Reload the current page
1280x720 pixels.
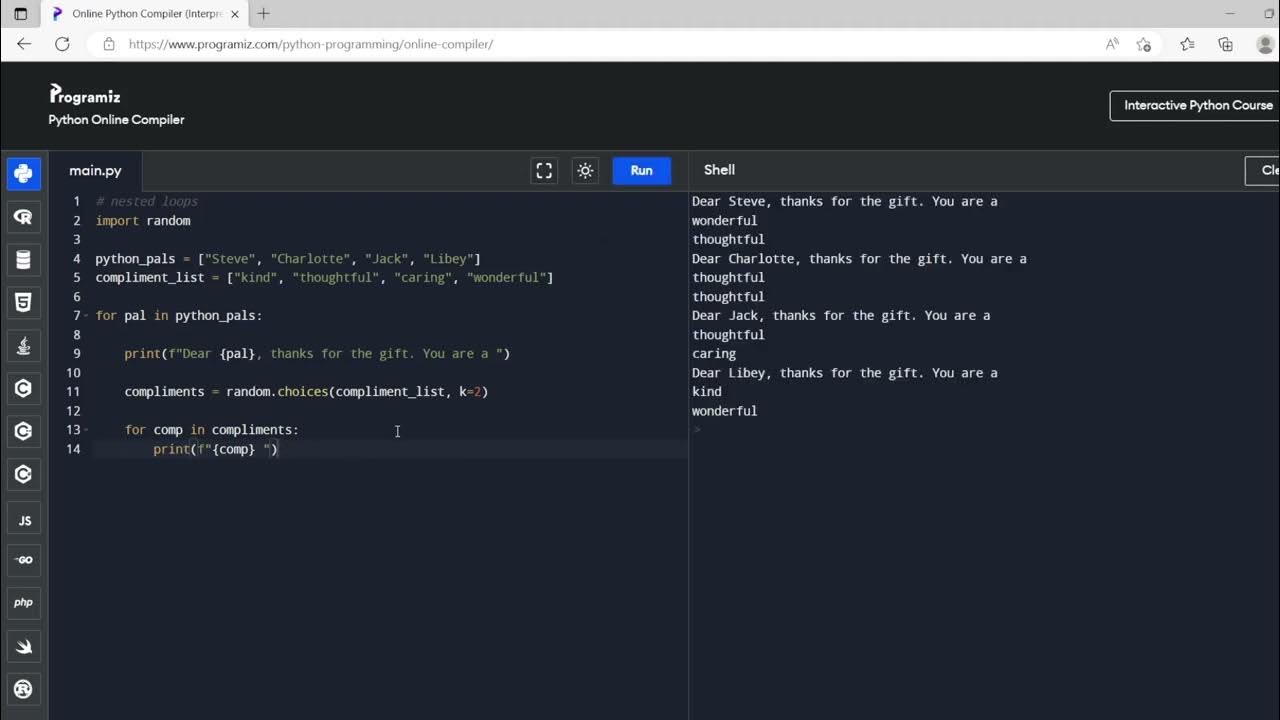point(62,44)
